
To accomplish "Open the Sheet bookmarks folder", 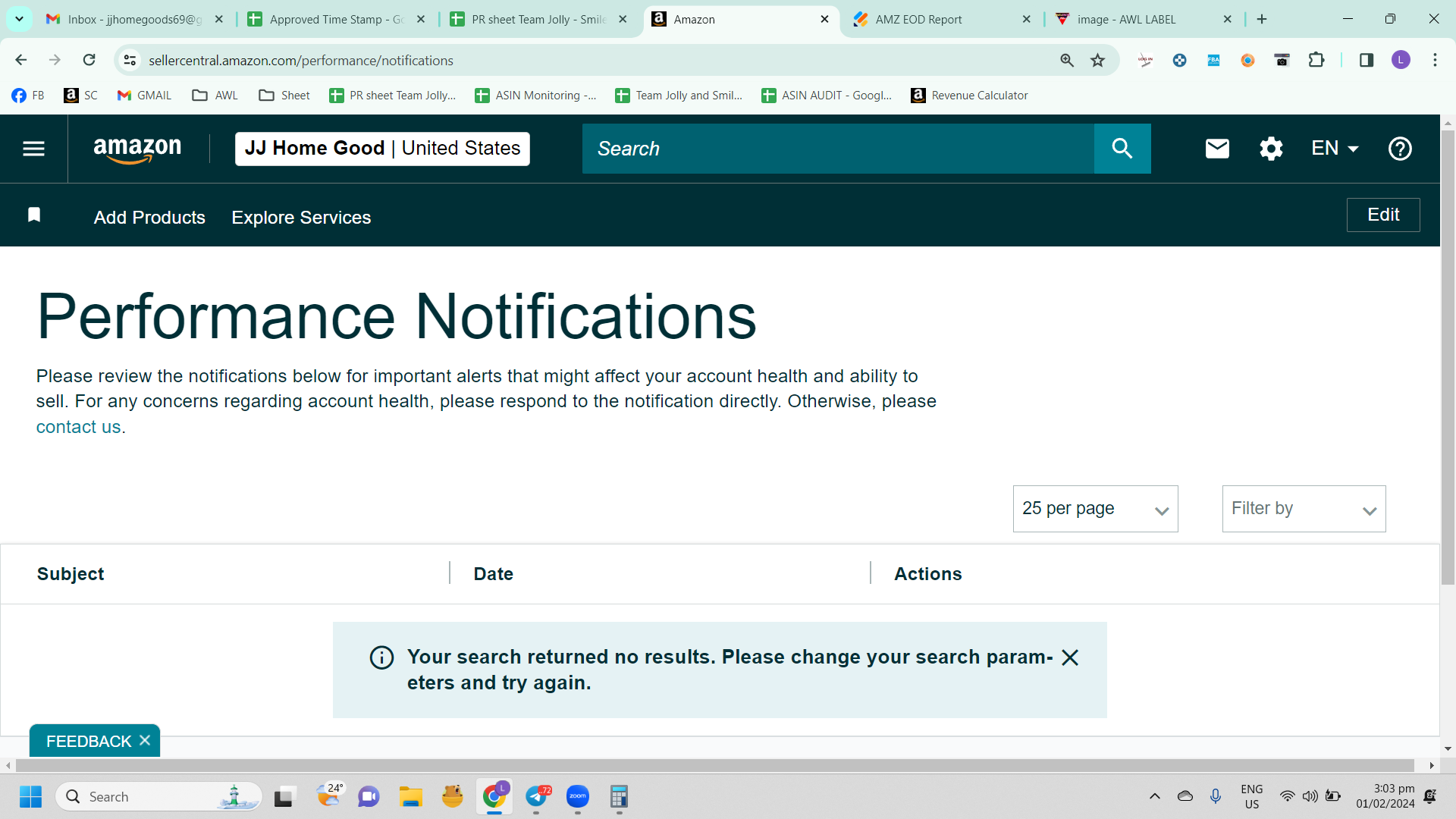I will (x=284, y=96).
